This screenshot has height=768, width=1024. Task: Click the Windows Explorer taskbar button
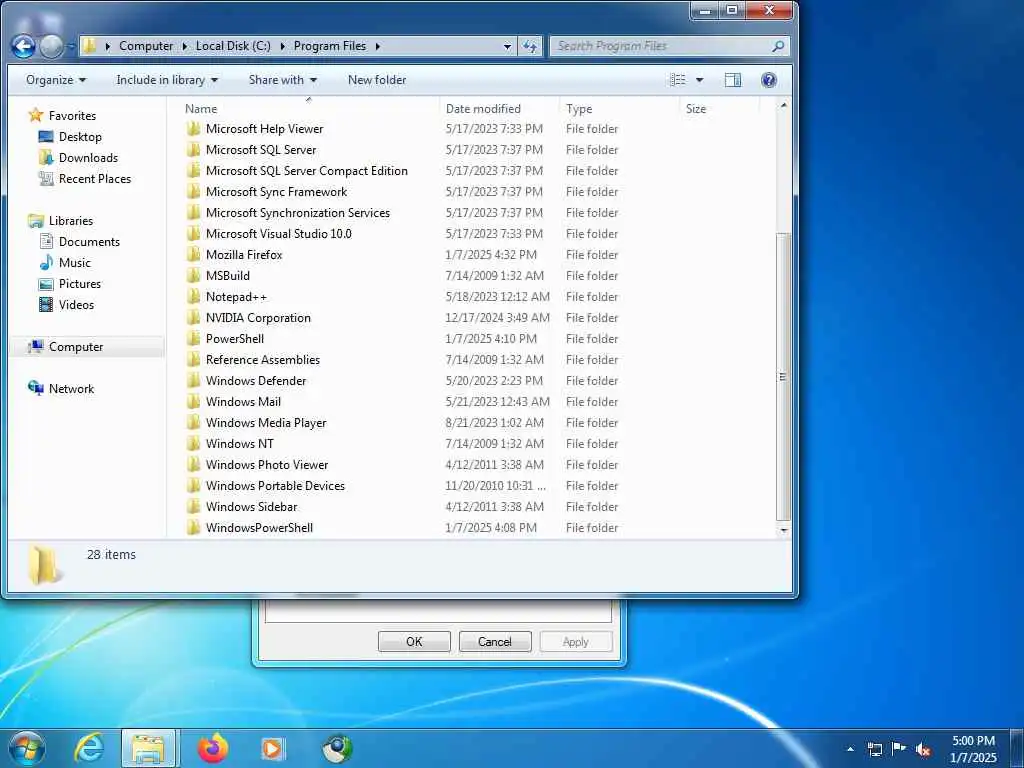148,748
